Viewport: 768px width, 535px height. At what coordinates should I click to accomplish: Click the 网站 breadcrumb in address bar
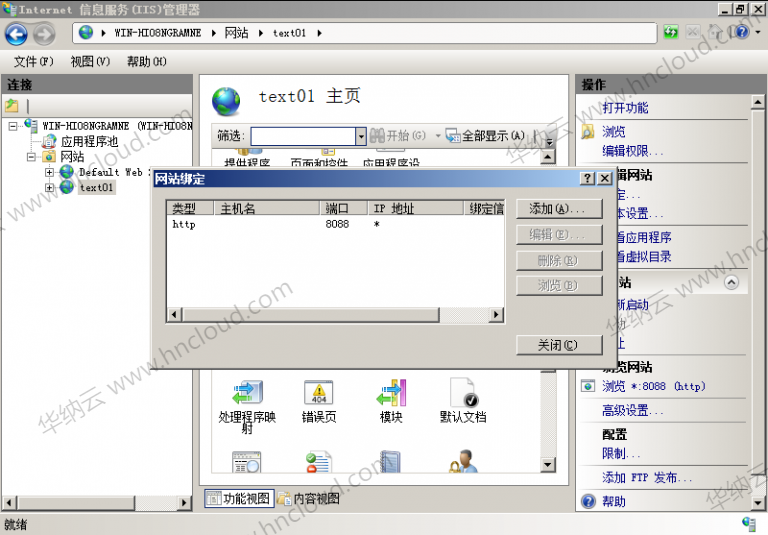coord(237,33)
